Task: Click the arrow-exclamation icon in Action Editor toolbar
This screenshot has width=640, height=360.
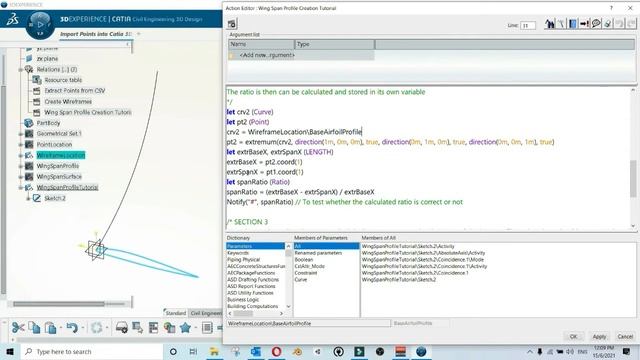Action: [584, 24]
